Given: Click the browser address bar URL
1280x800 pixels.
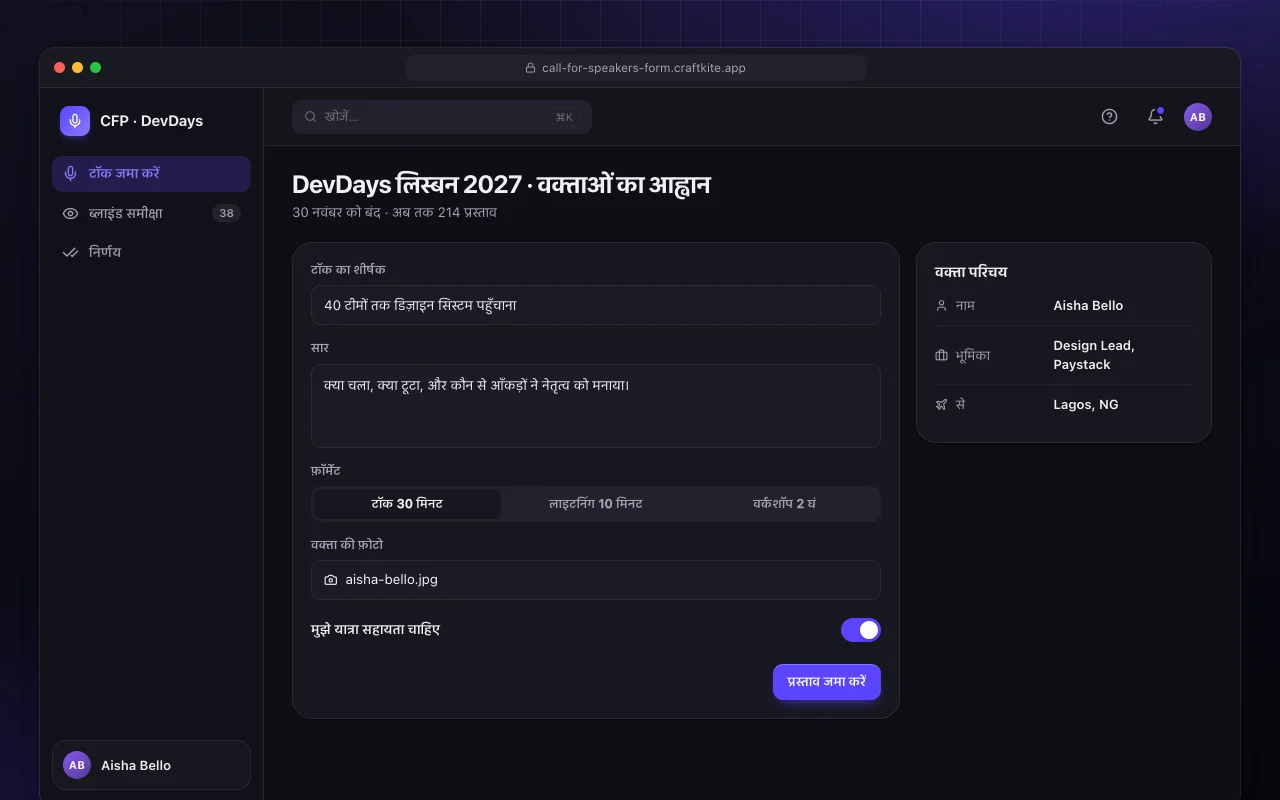Looking at the screenshot, I should coord(636,68).
